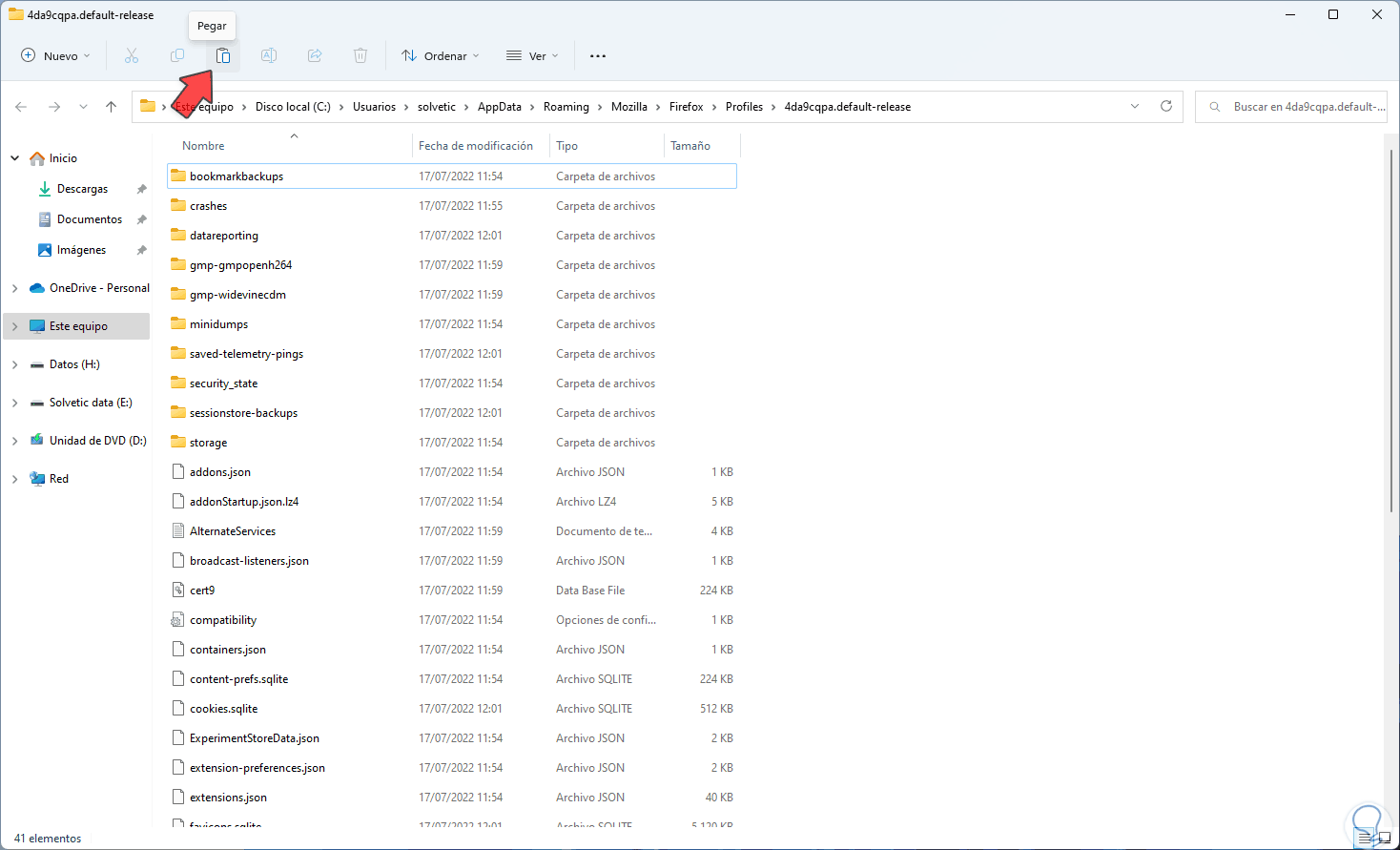Navigate to Mozilla breadcrumb
1400x850 pixels.
(628, 107)
